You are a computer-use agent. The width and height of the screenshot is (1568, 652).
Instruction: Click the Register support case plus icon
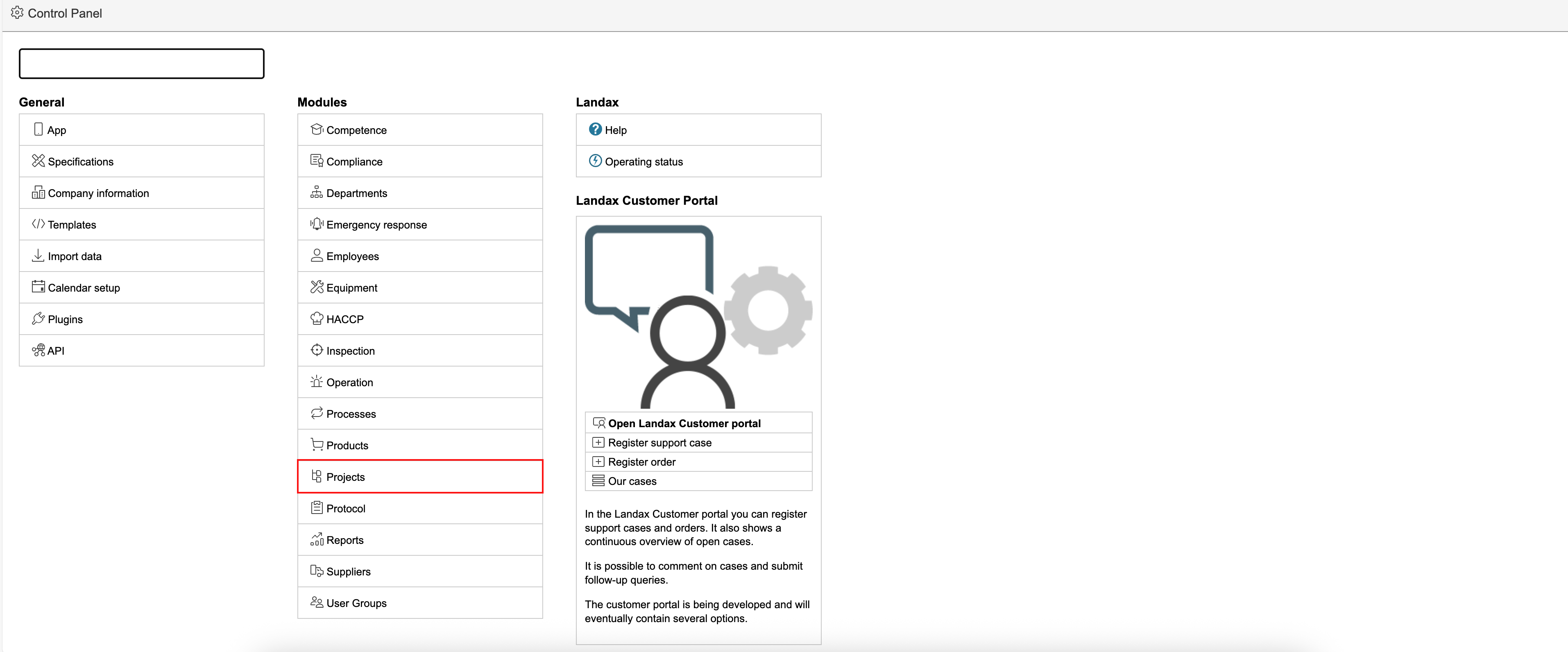tap(598, 443)
